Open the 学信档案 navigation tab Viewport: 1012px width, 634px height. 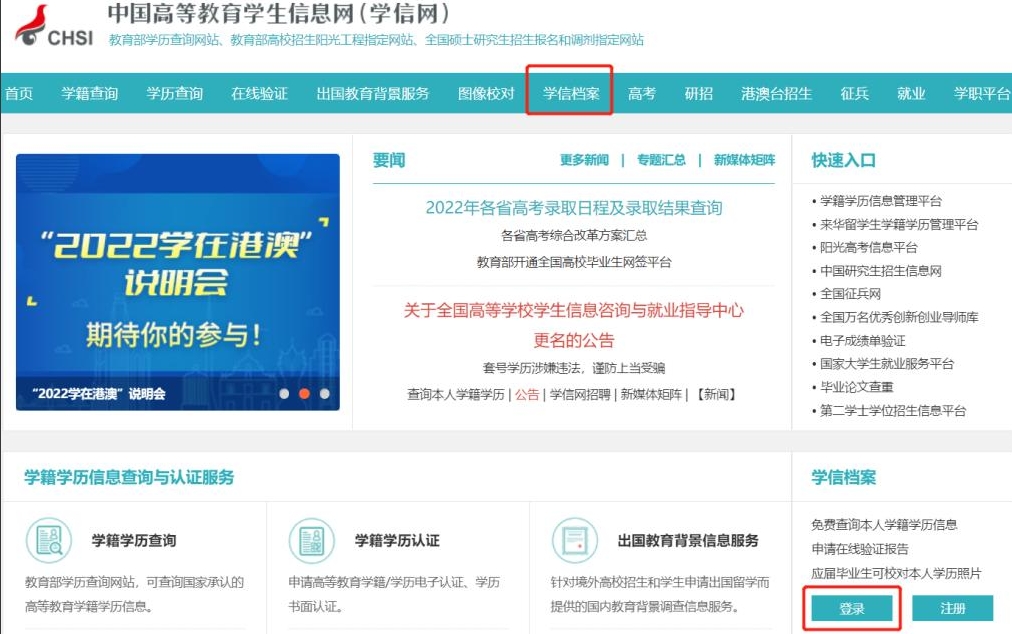point(571,94)
